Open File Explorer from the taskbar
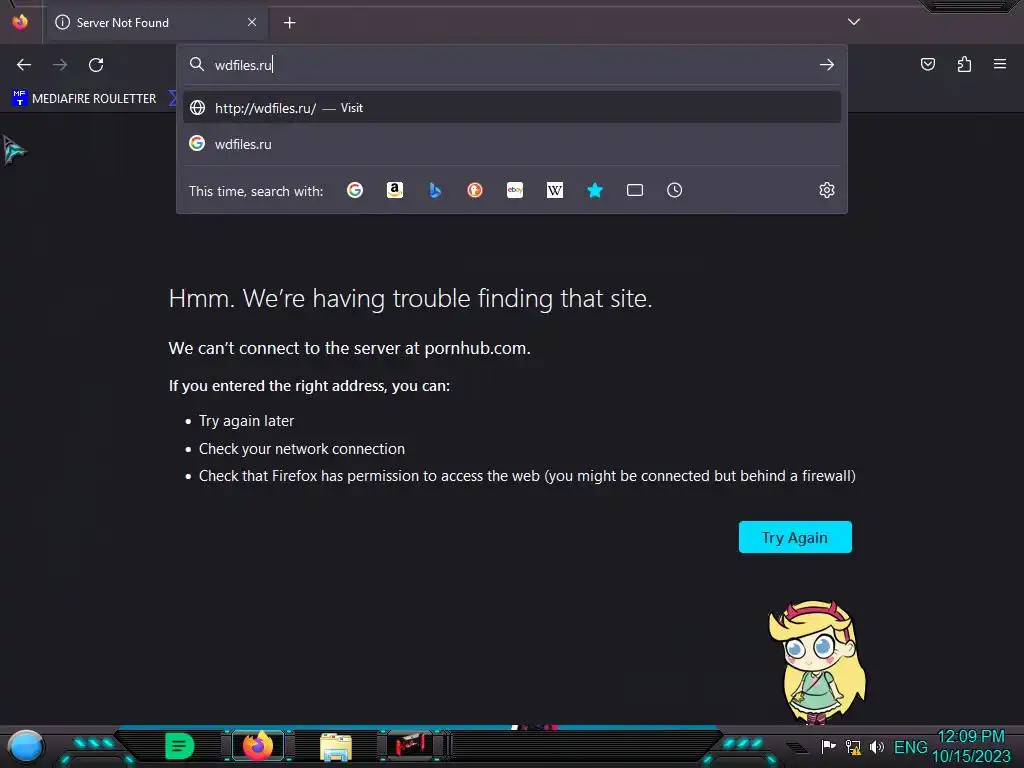This screenshot has width=1024, height=768. coord(336,747)
